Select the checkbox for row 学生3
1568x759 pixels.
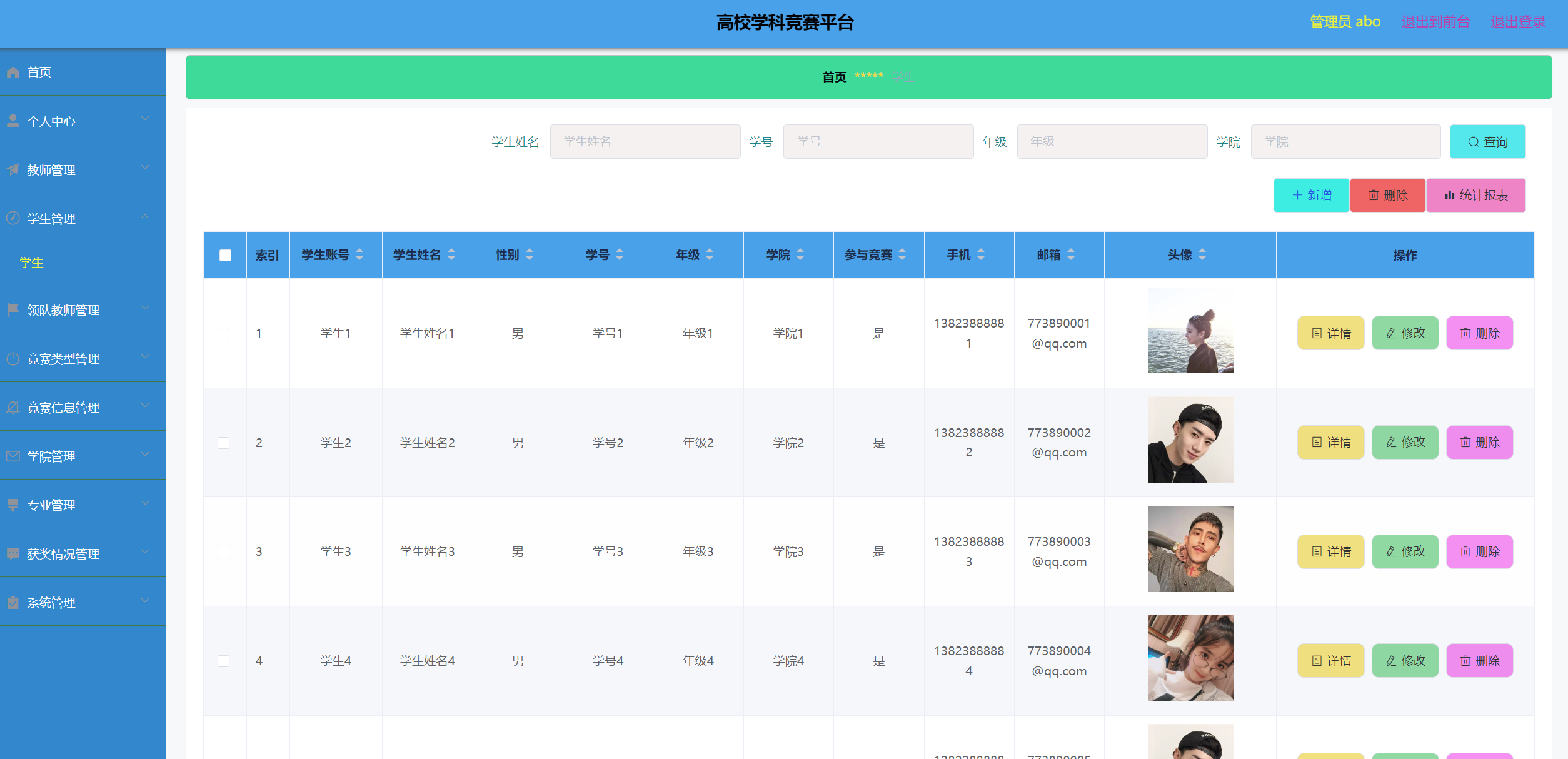pyautogui.click(x=223, y=551)
